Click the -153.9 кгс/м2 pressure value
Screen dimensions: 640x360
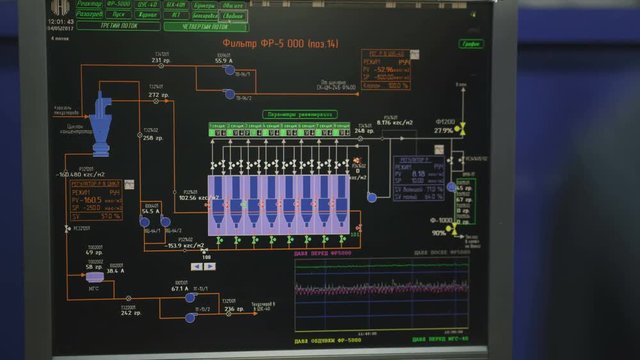pyautogui.click(x=184, y=246)
